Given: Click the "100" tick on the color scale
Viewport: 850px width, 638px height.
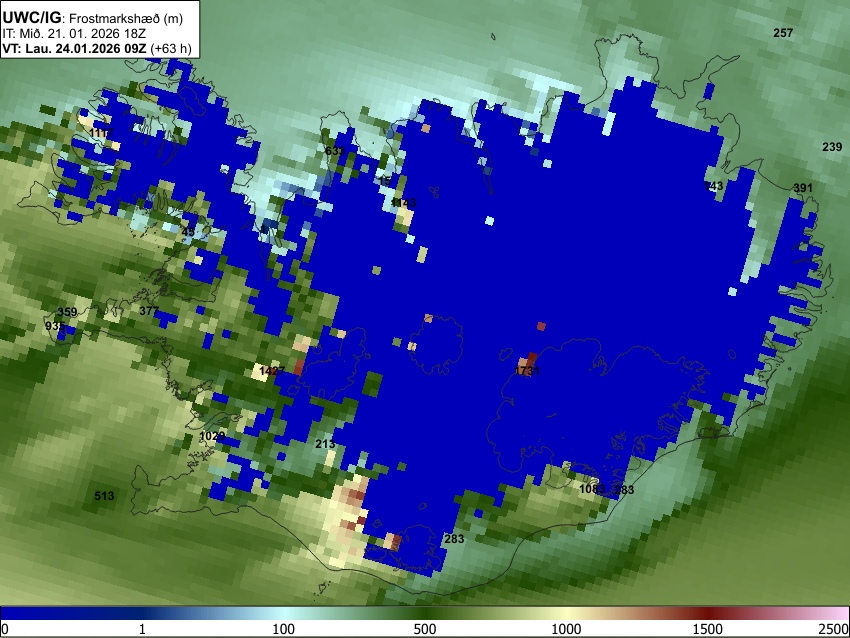Looking at the screenshot, I should pyautogui.click(x=283, y=629).
